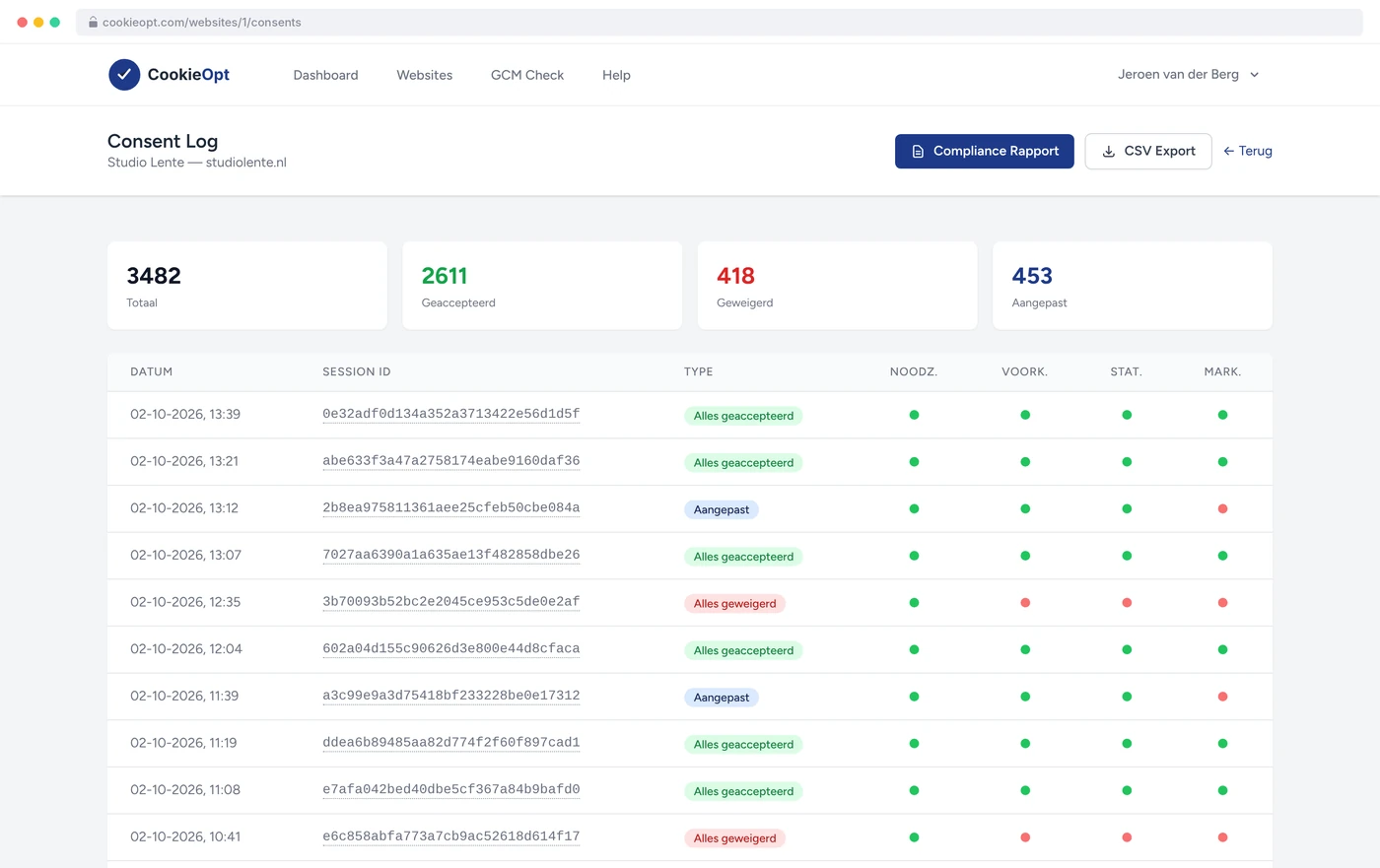Open the Help menu item
The width and height of the screenshot is (1380, 868).
[x=616, y=75]
